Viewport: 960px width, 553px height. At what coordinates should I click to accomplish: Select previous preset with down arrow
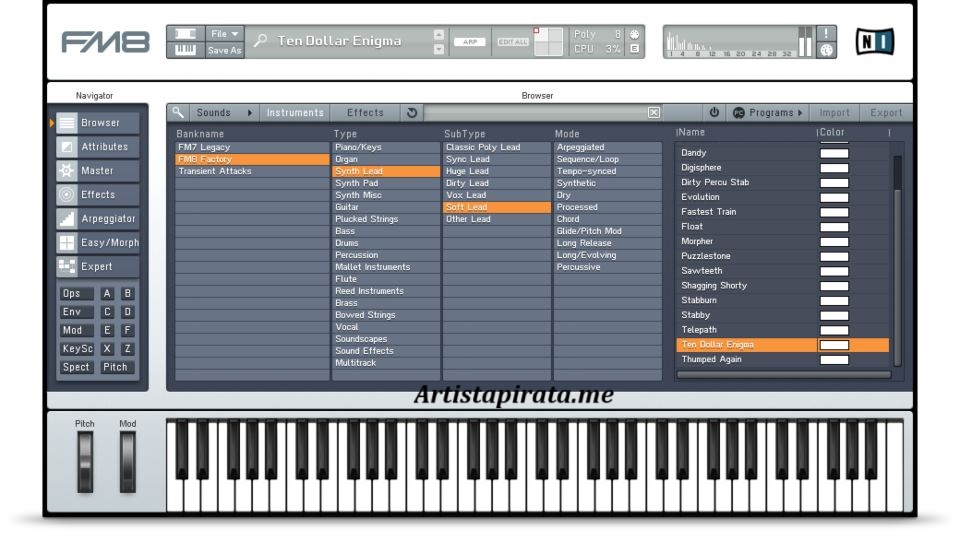439,49
